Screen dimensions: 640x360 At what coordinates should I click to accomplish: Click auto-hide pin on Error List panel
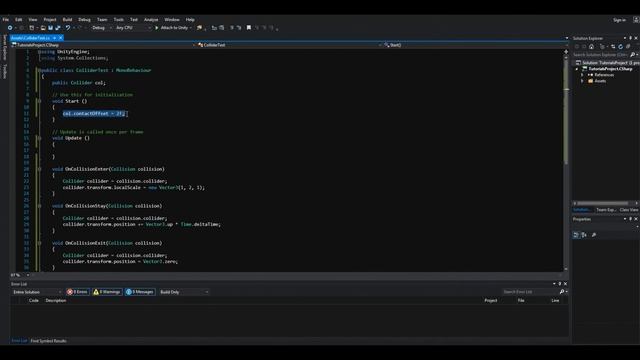560,284
